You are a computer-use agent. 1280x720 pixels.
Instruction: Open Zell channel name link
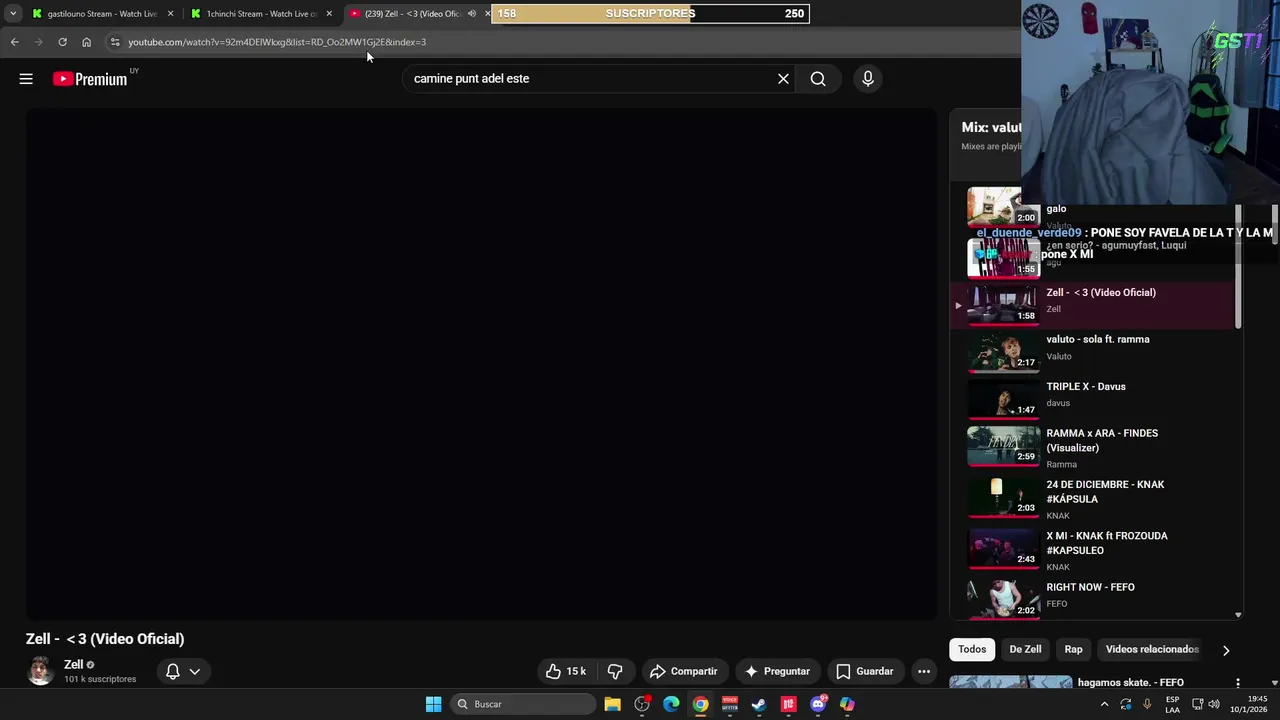[x=73, y=665]
